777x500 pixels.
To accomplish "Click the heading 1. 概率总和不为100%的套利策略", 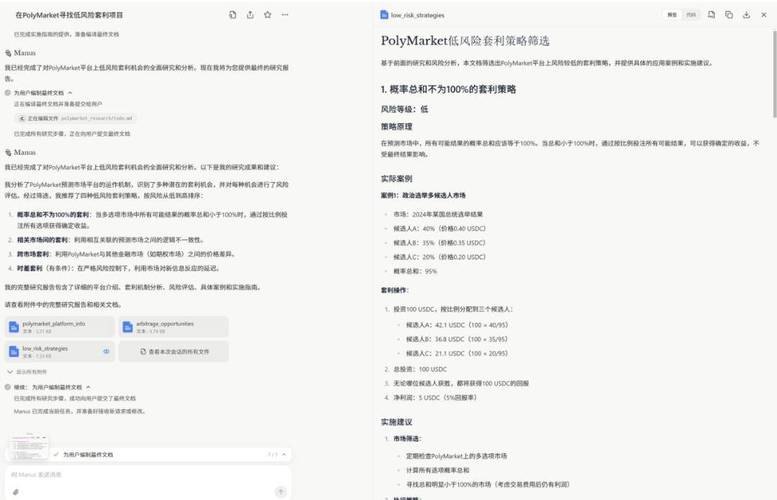I will [x=448, y=89].
